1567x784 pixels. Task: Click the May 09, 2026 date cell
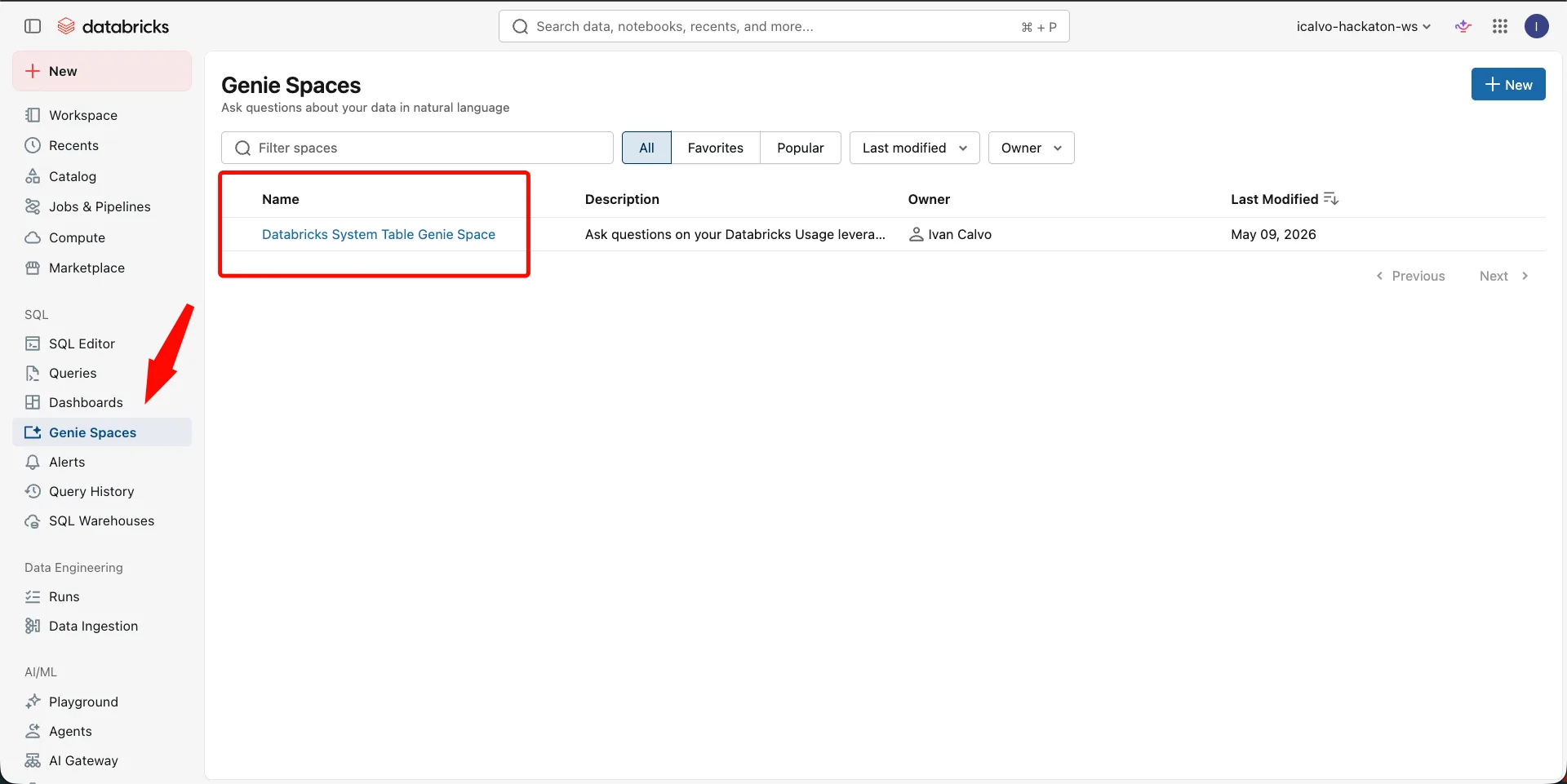1273,234
